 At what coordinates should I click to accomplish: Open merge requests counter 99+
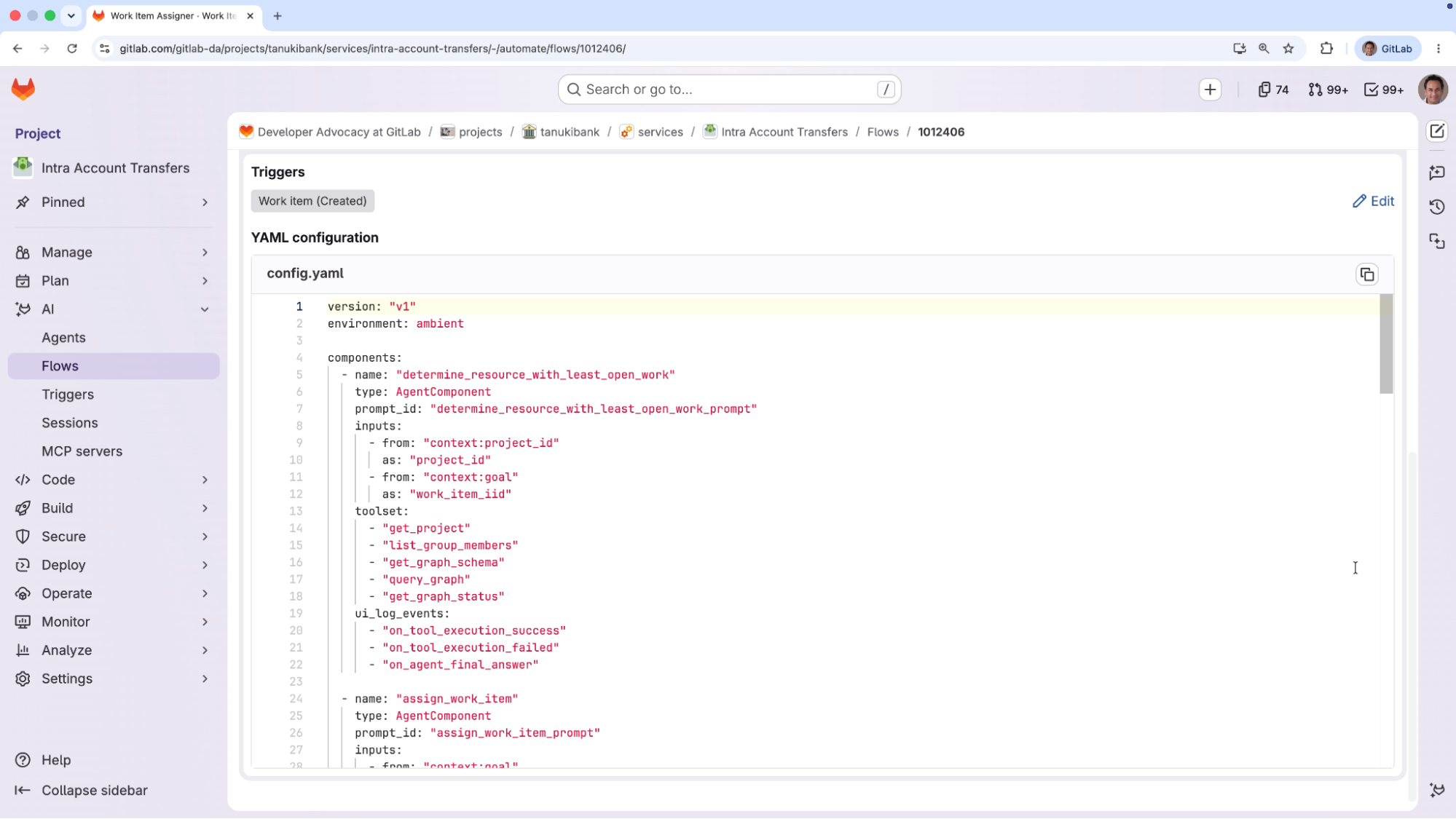click(x=1328, y=90)
